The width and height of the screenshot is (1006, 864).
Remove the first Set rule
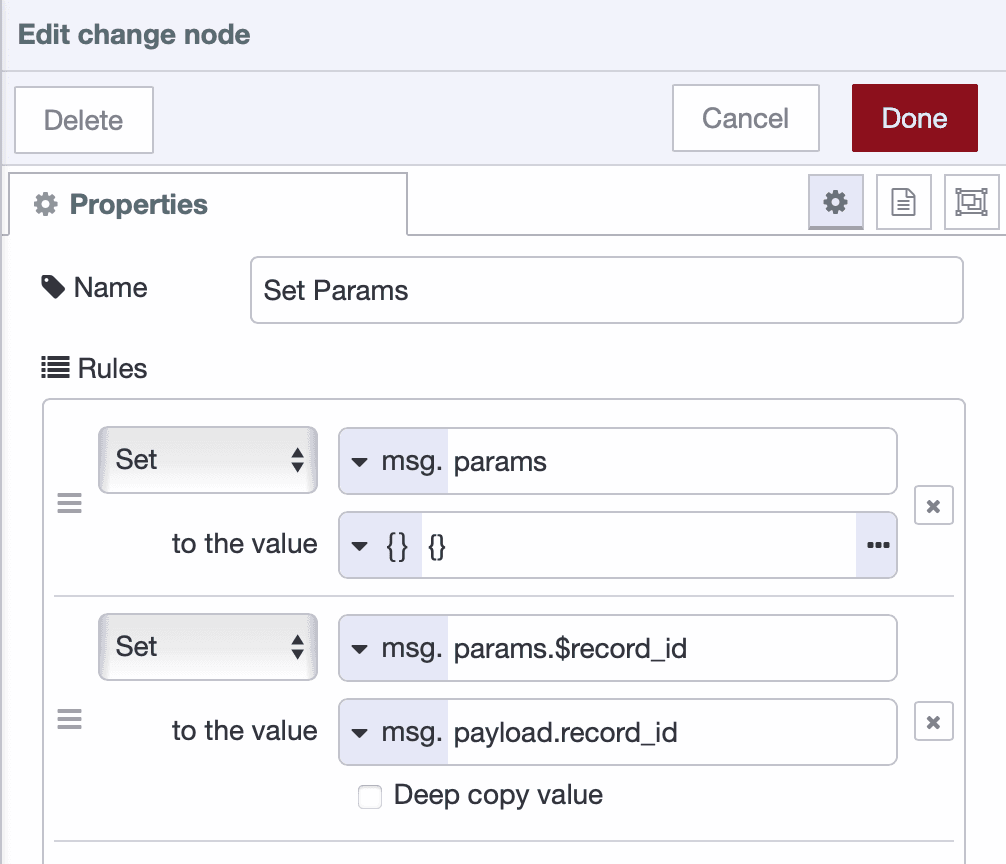point(933,506)
